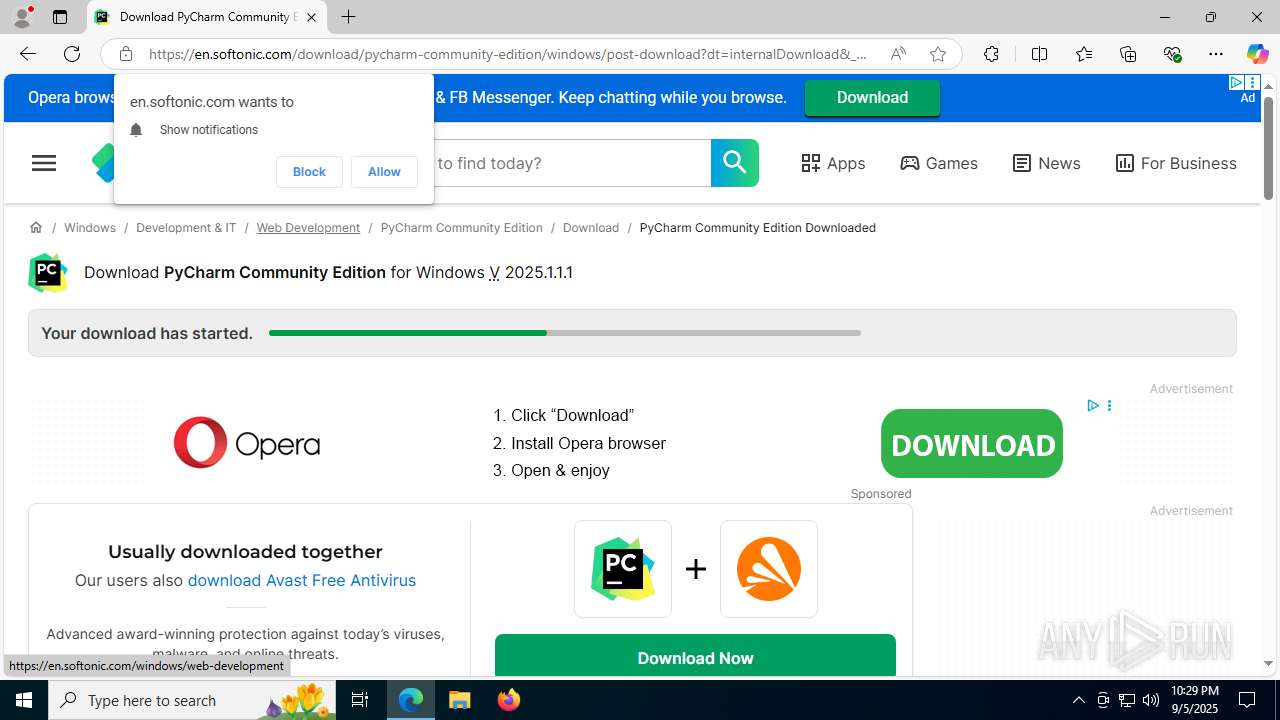Image resolution: width=1280 pixels, height=720 pixels.
Task: Click PyCharm thumbnail in bundle box
Action: (x=623, y=569)
